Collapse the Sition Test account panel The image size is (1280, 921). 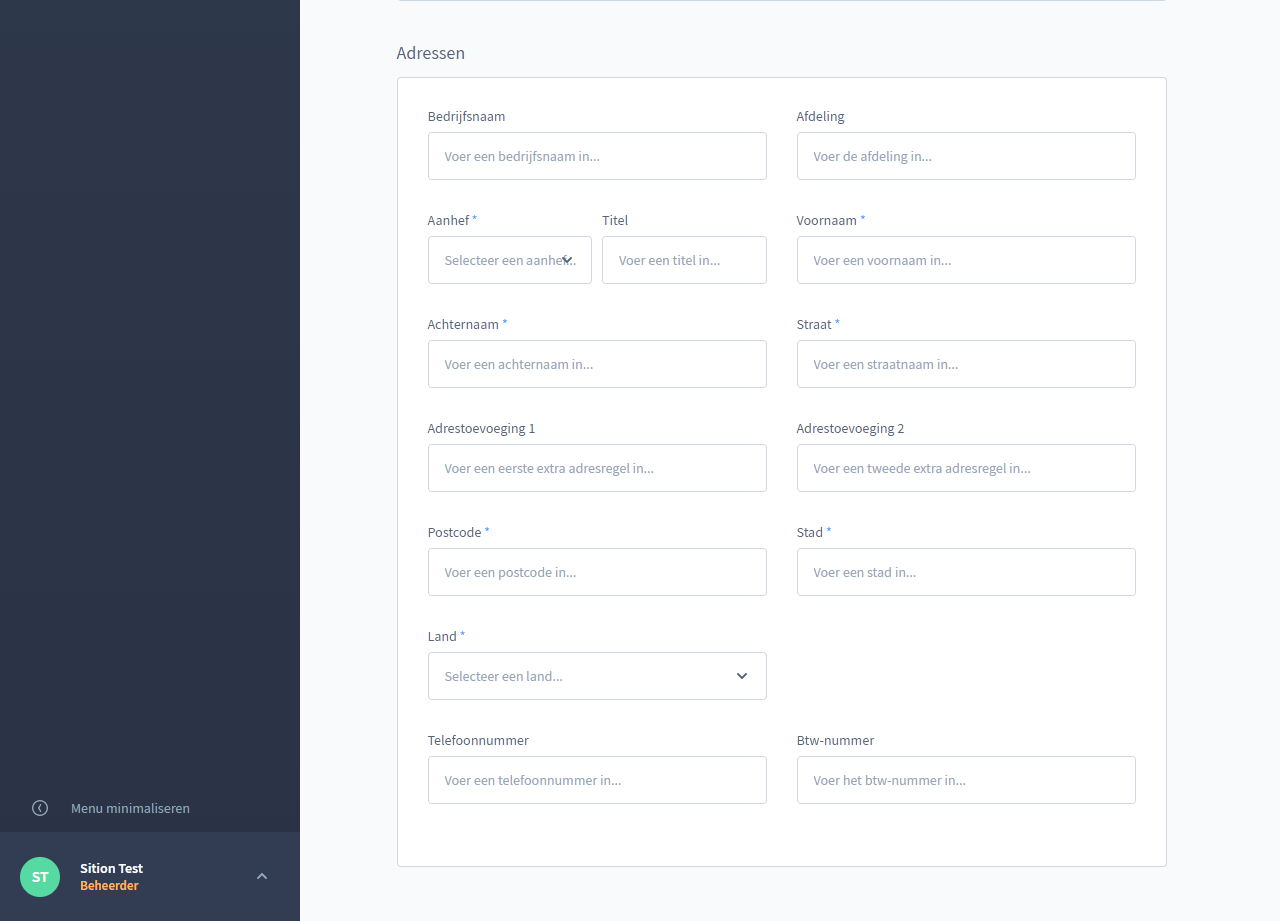click(x=261, y=875)
